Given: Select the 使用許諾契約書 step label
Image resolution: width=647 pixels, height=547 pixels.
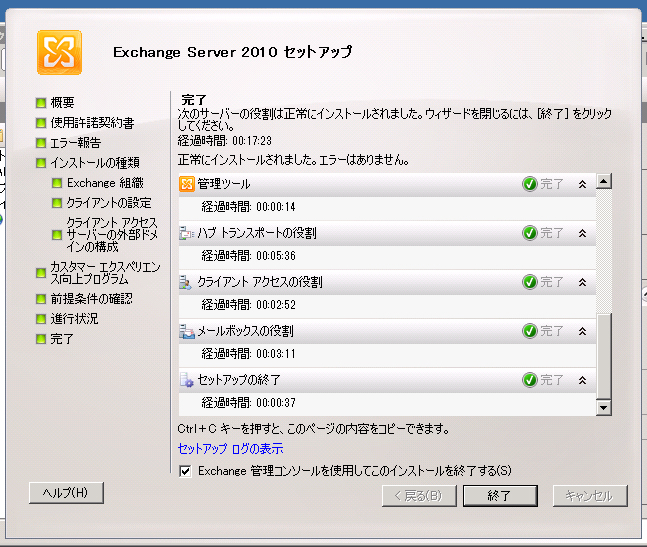Looking at the screenshot, I should click(x=92, y=123).
